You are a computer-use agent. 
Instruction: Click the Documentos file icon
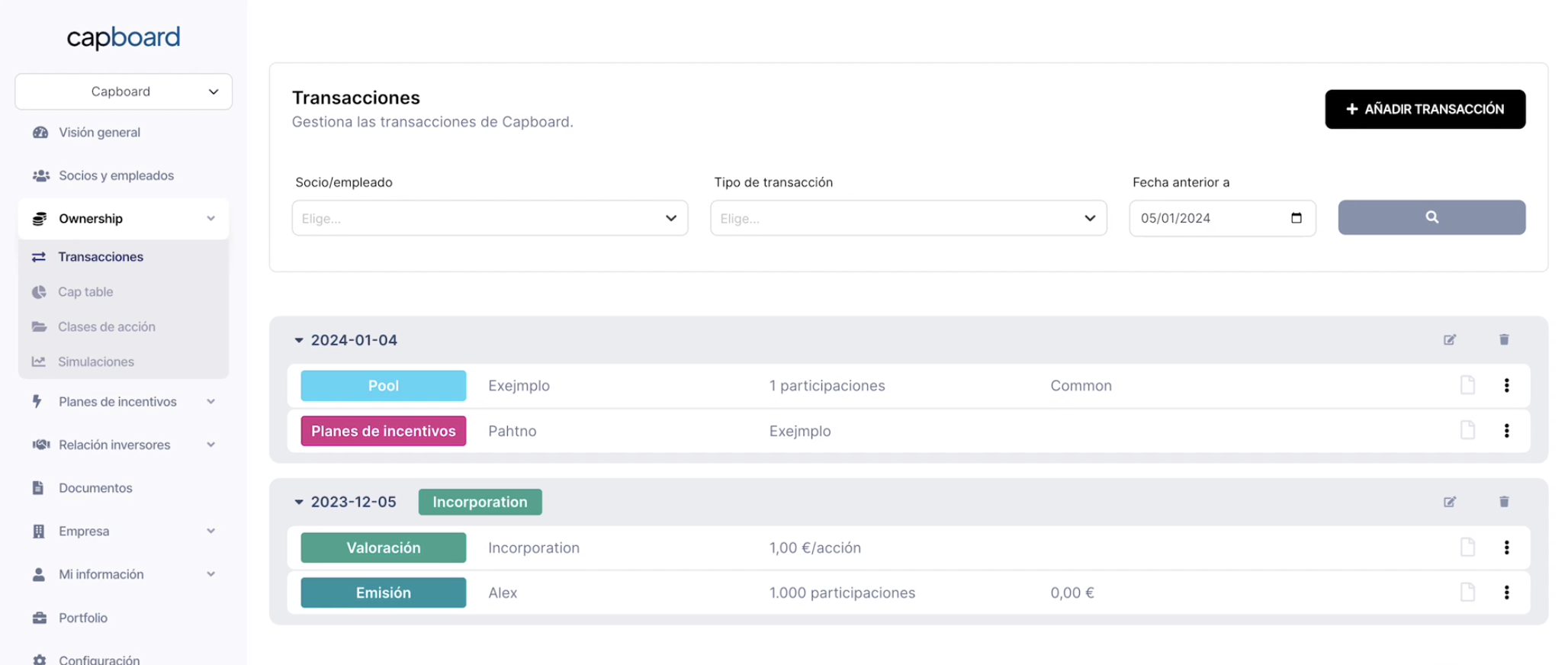[x=38, y=488]
